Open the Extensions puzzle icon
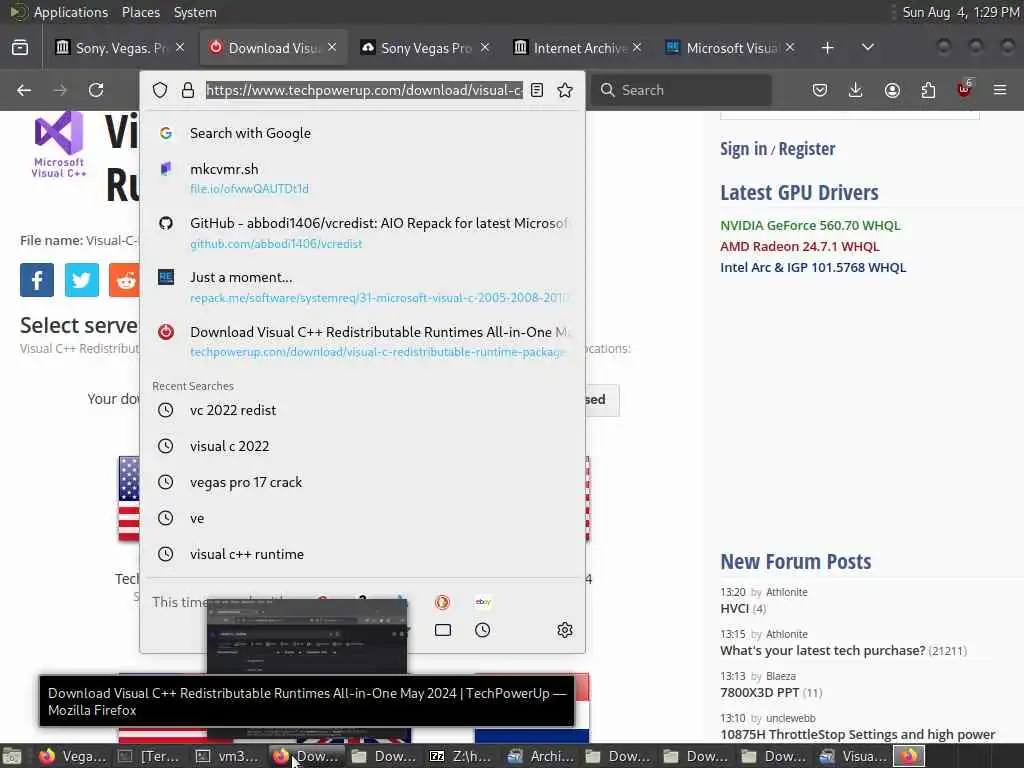 click(x=928, y=90)
